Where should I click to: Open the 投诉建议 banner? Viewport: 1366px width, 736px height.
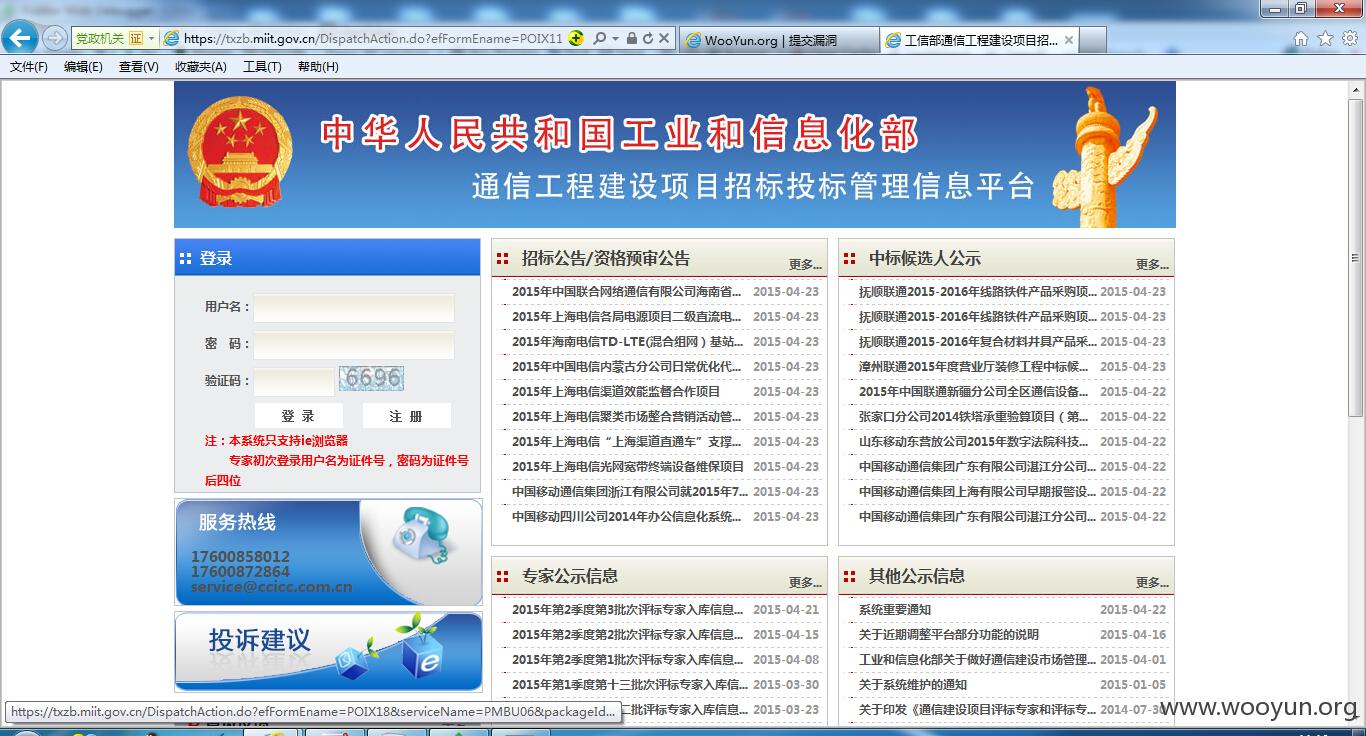(328, 651)
